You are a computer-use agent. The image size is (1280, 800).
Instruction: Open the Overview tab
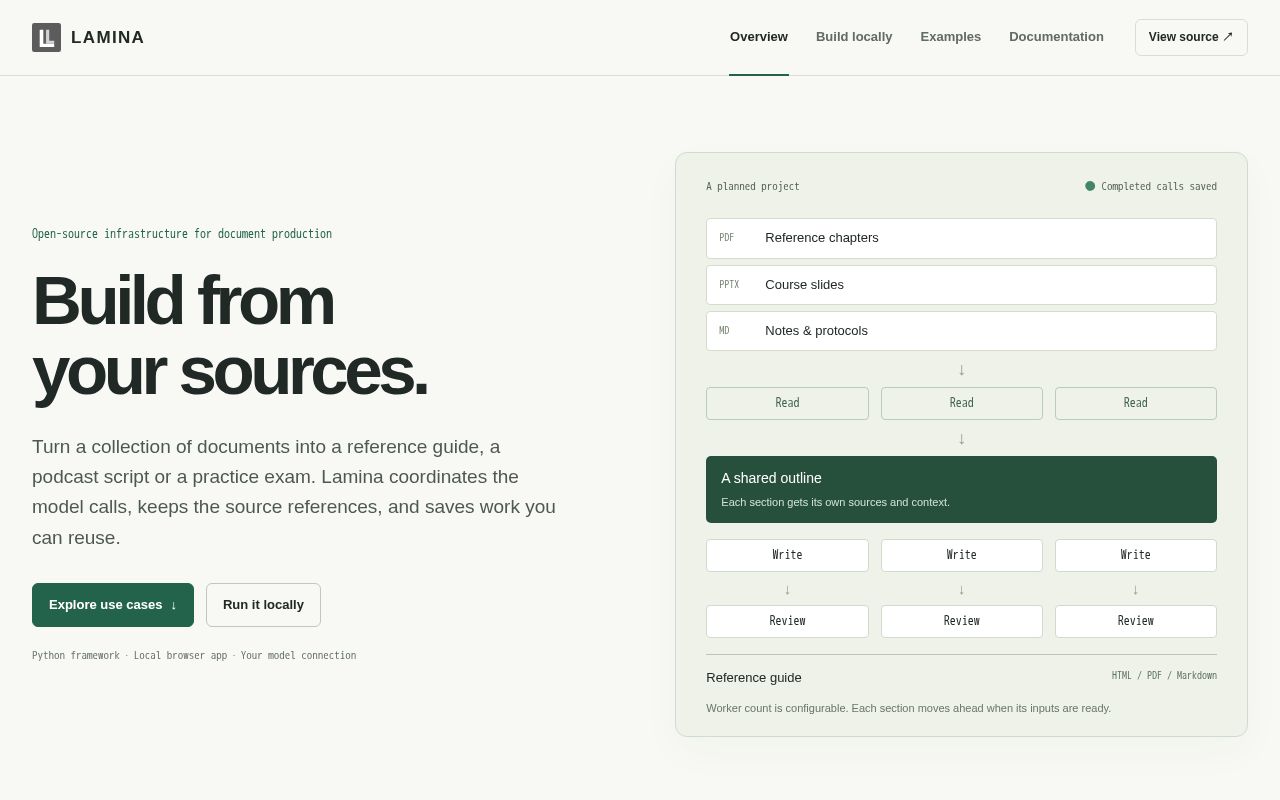759,37
